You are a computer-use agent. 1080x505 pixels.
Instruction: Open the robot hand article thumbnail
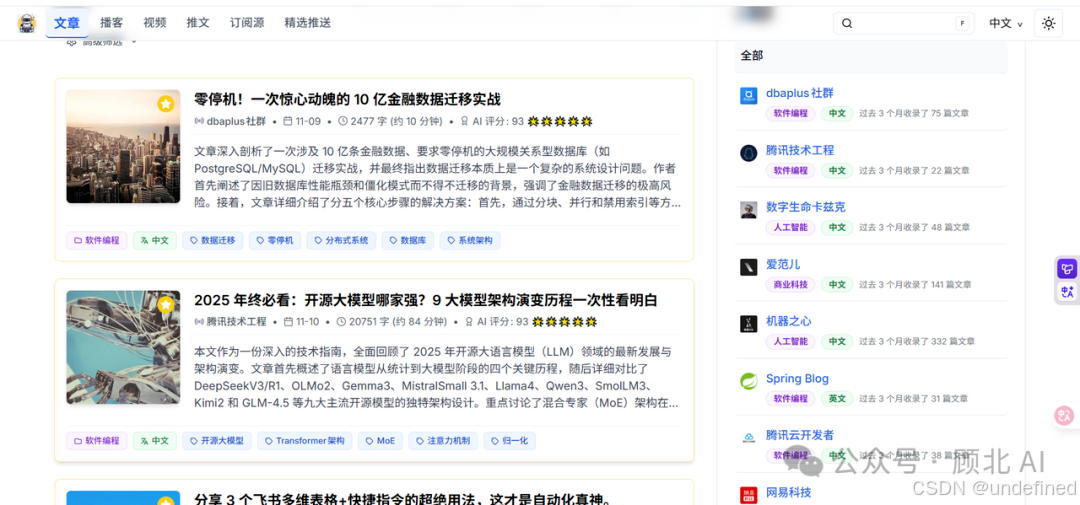pyautogui.click(x=123, y=347)
